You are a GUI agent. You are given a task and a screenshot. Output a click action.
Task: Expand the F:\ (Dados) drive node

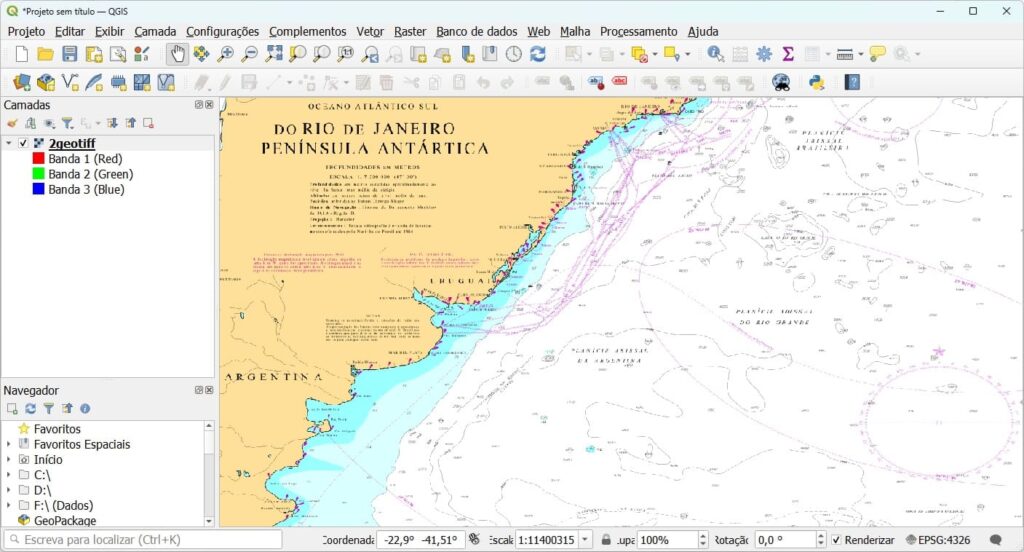[8, 505]
